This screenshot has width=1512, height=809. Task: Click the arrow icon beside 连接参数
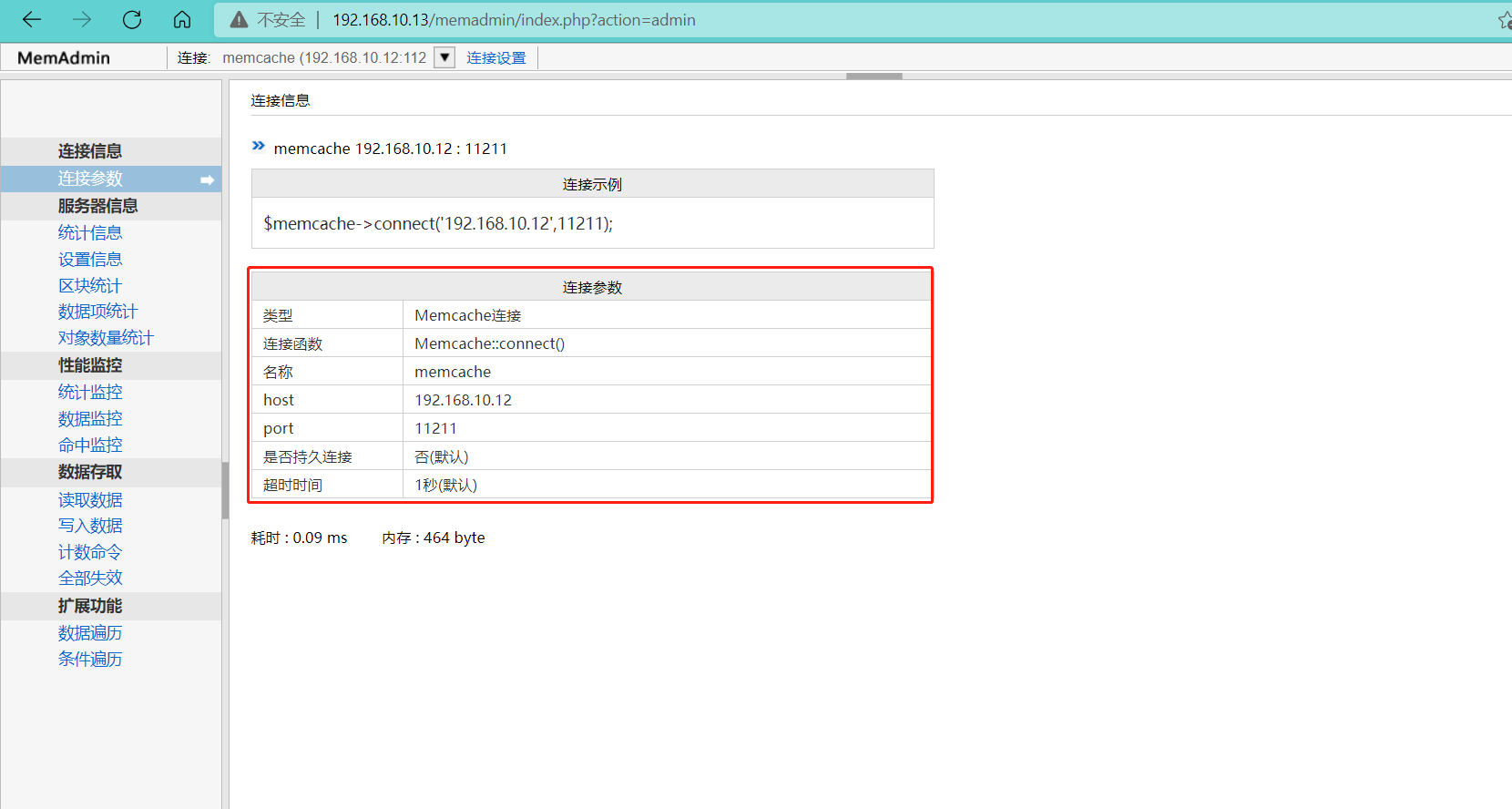pyautogui.click(x=208, y=179)
